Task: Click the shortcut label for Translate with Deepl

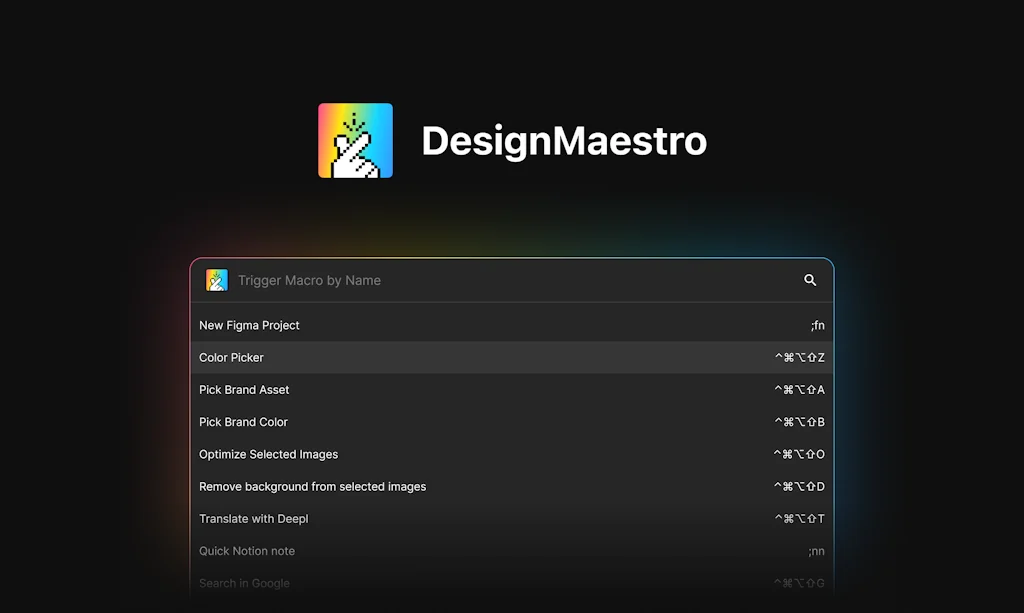Action: 800,519
